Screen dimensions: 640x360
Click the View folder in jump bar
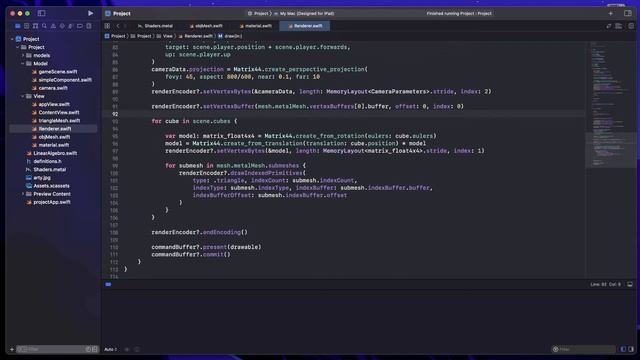(164, 36)
